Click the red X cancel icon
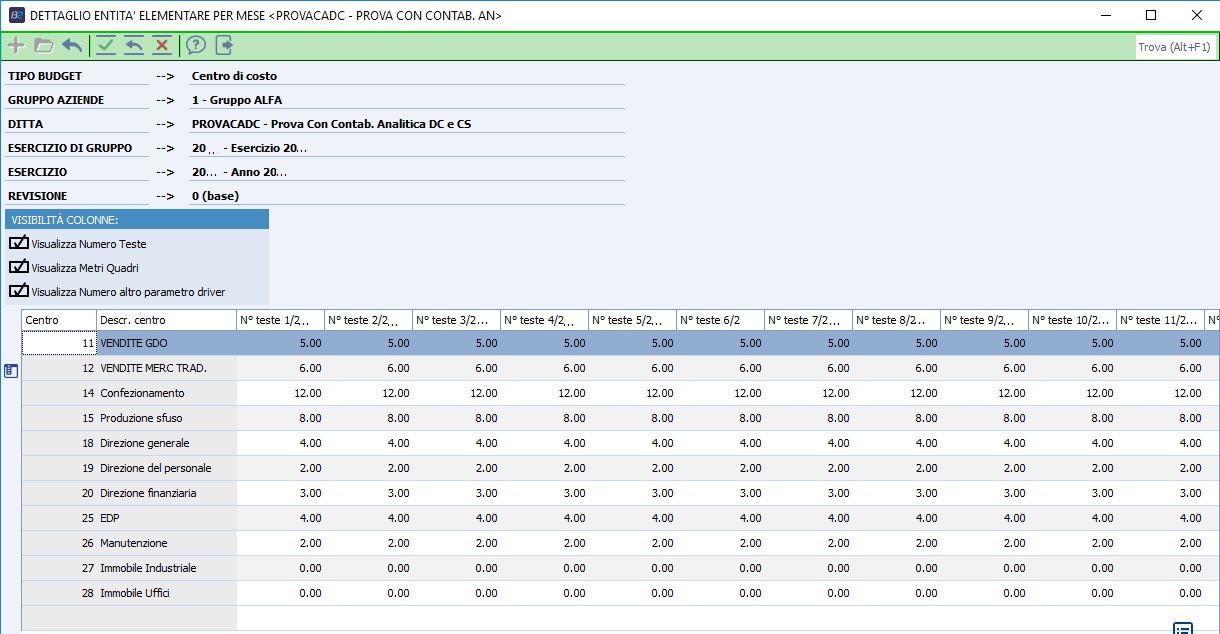 pos(161,45)
